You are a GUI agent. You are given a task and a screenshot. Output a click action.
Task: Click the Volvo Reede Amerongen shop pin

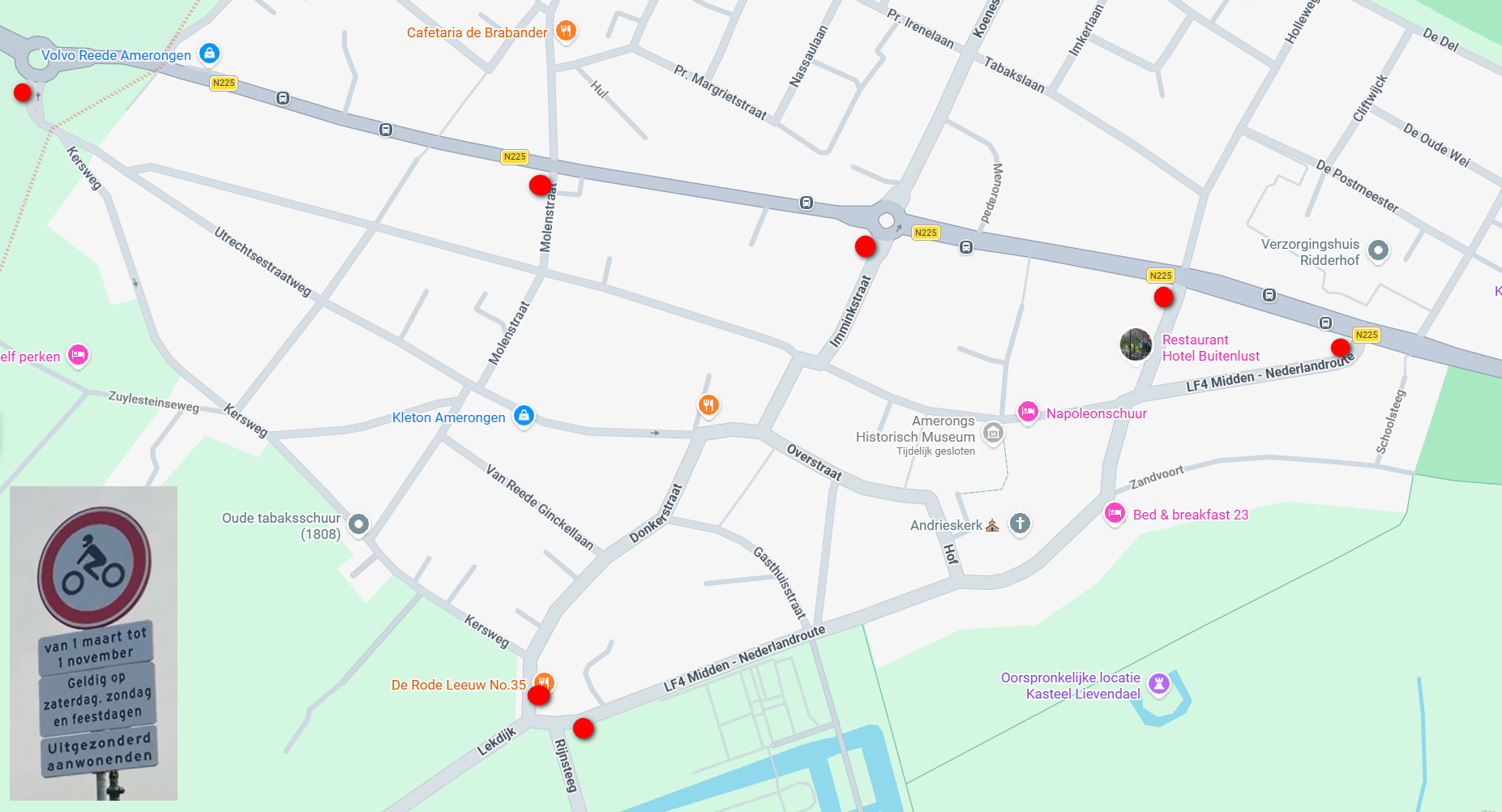[x=209, y=53]
